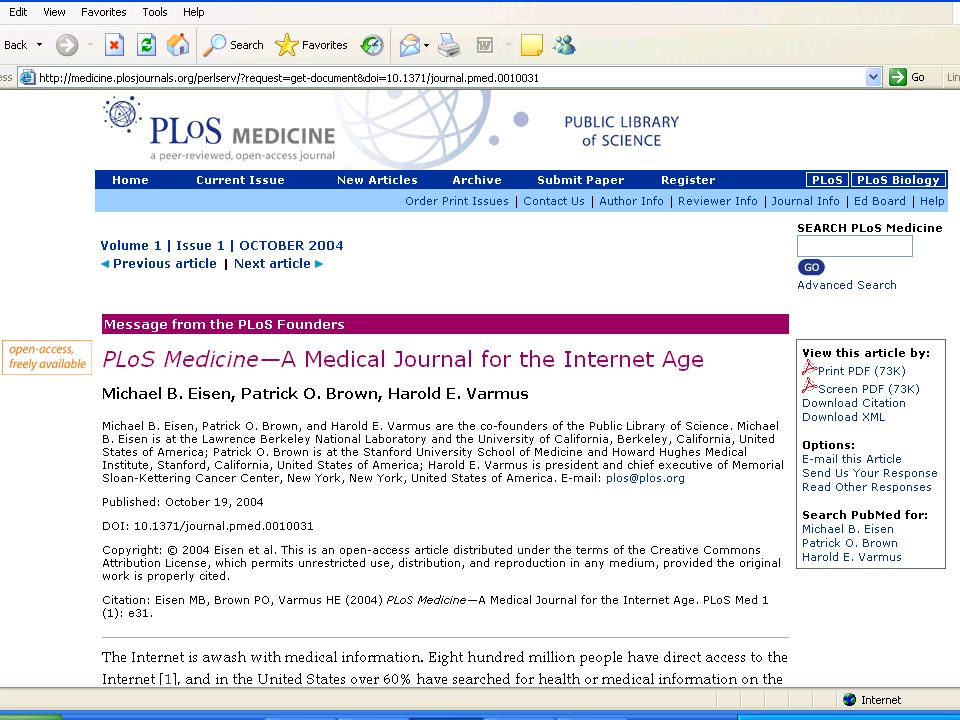Click Send Us Your Response link
The width and height of the screenshot is (960, 720).
(x=869, y=473)
